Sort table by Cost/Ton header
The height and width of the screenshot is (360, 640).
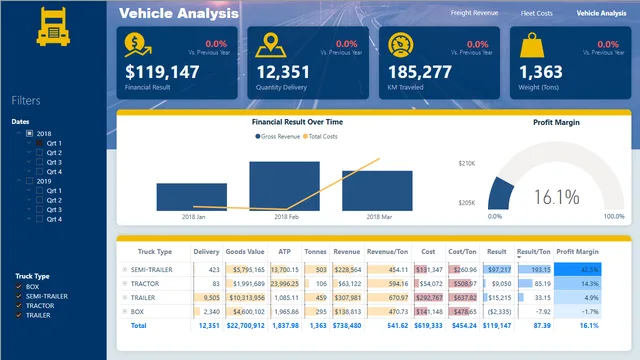click(x=462, y=252)
